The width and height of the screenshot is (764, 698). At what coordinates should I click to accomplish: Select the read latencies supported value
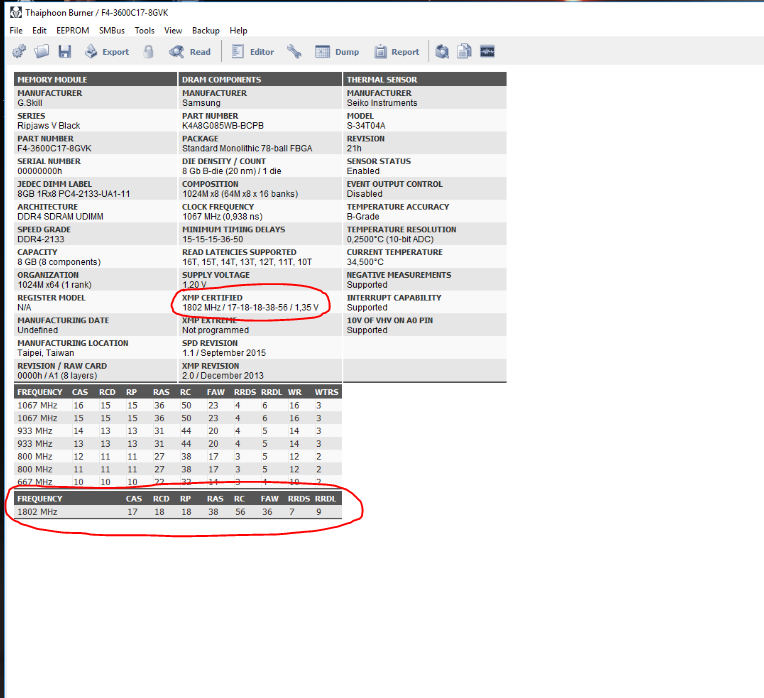point(247,262)
